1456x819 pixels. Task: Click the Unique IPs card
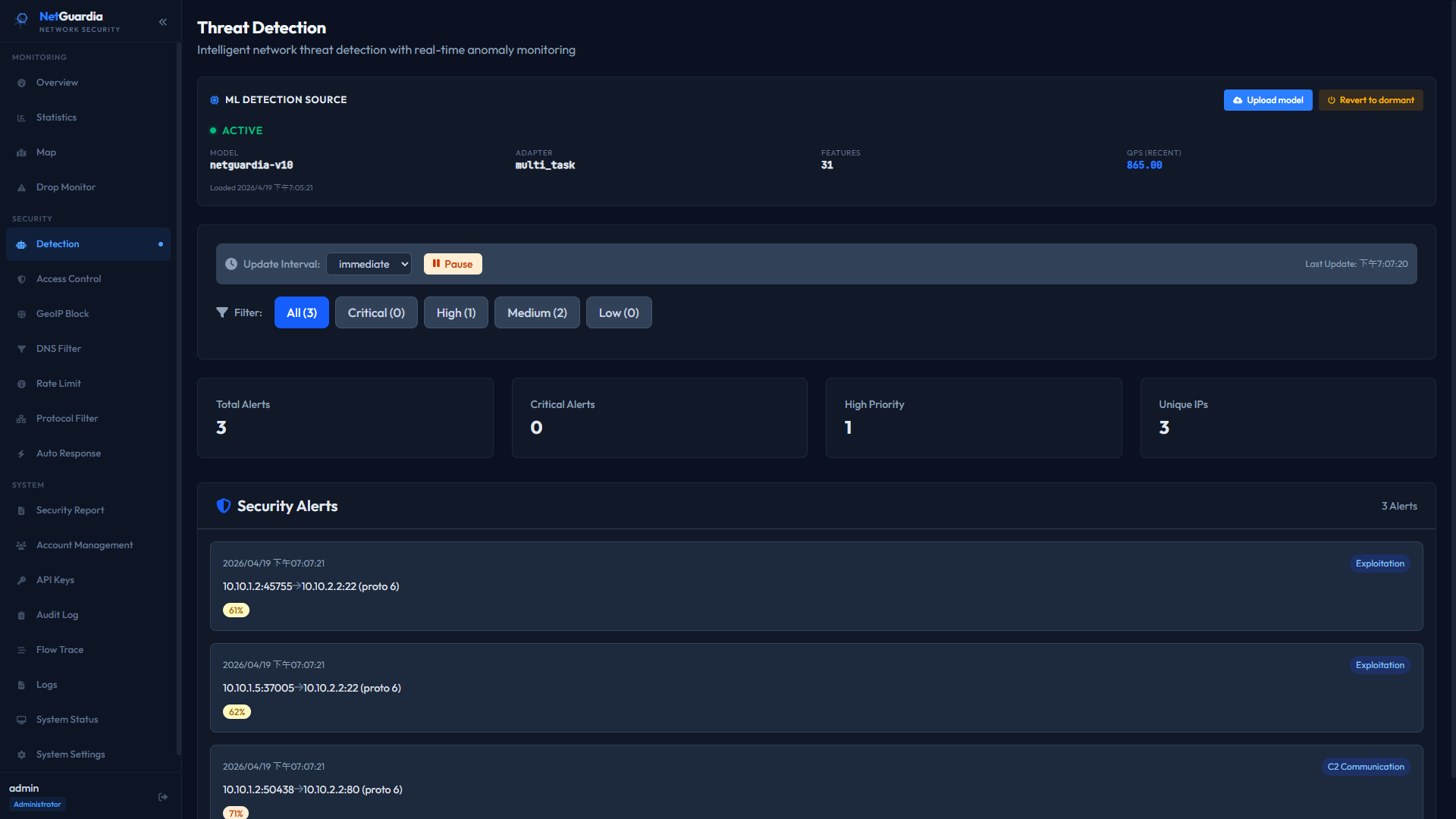[1288, 418]
